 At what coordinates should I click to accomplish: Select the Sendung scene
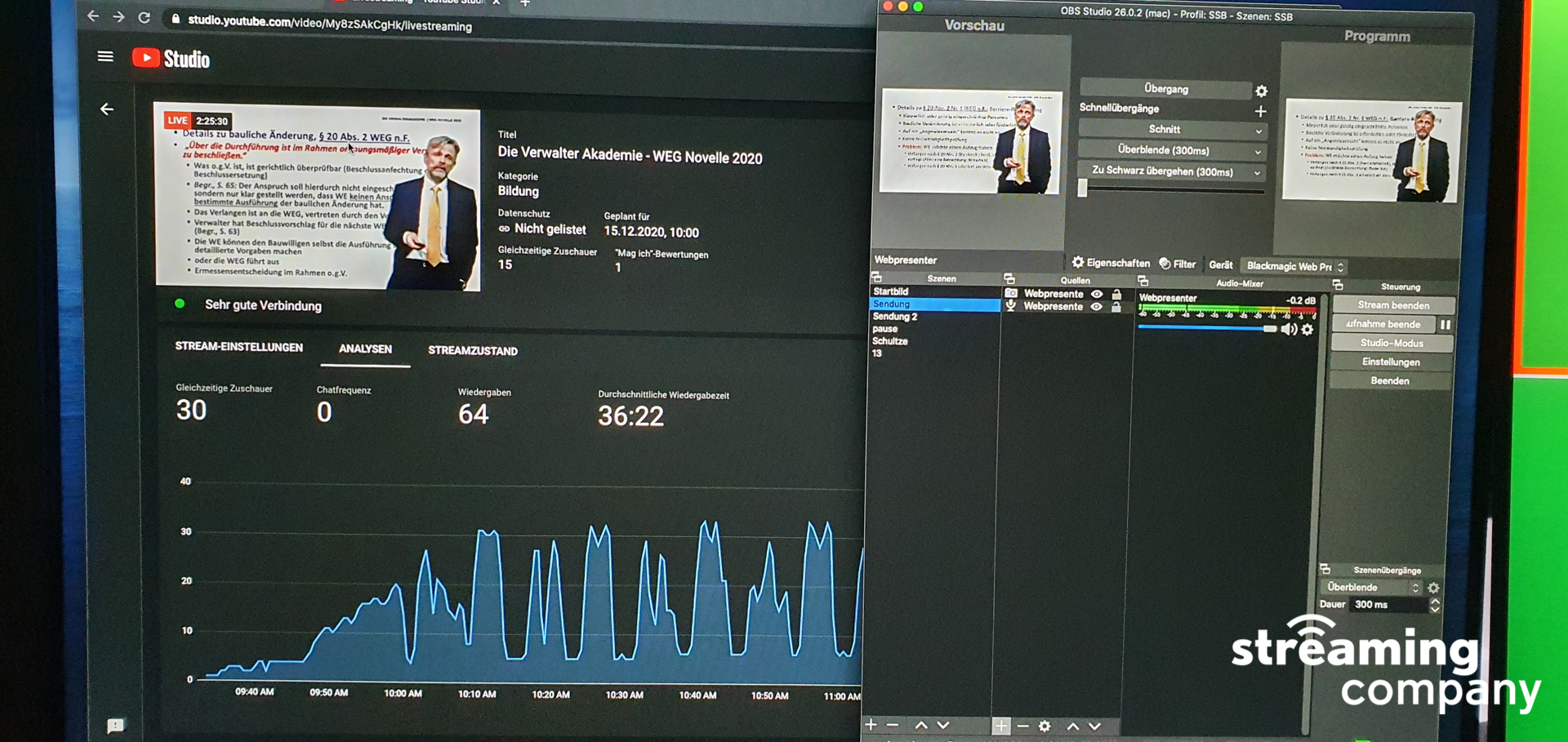[x=935, y=304]
